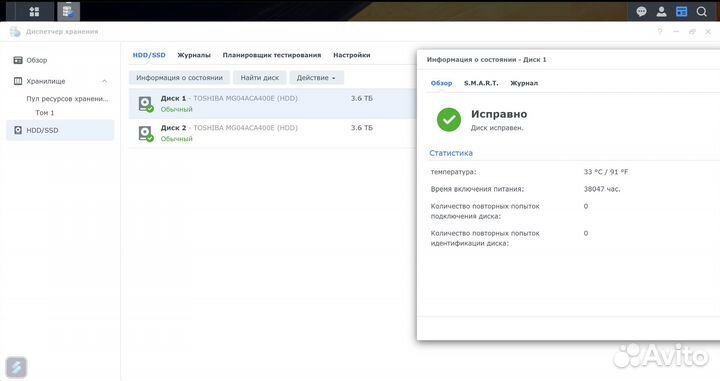Click the power-on time 38047 час. value
This screenshot has width=720, height=381.
pos(602,189)
